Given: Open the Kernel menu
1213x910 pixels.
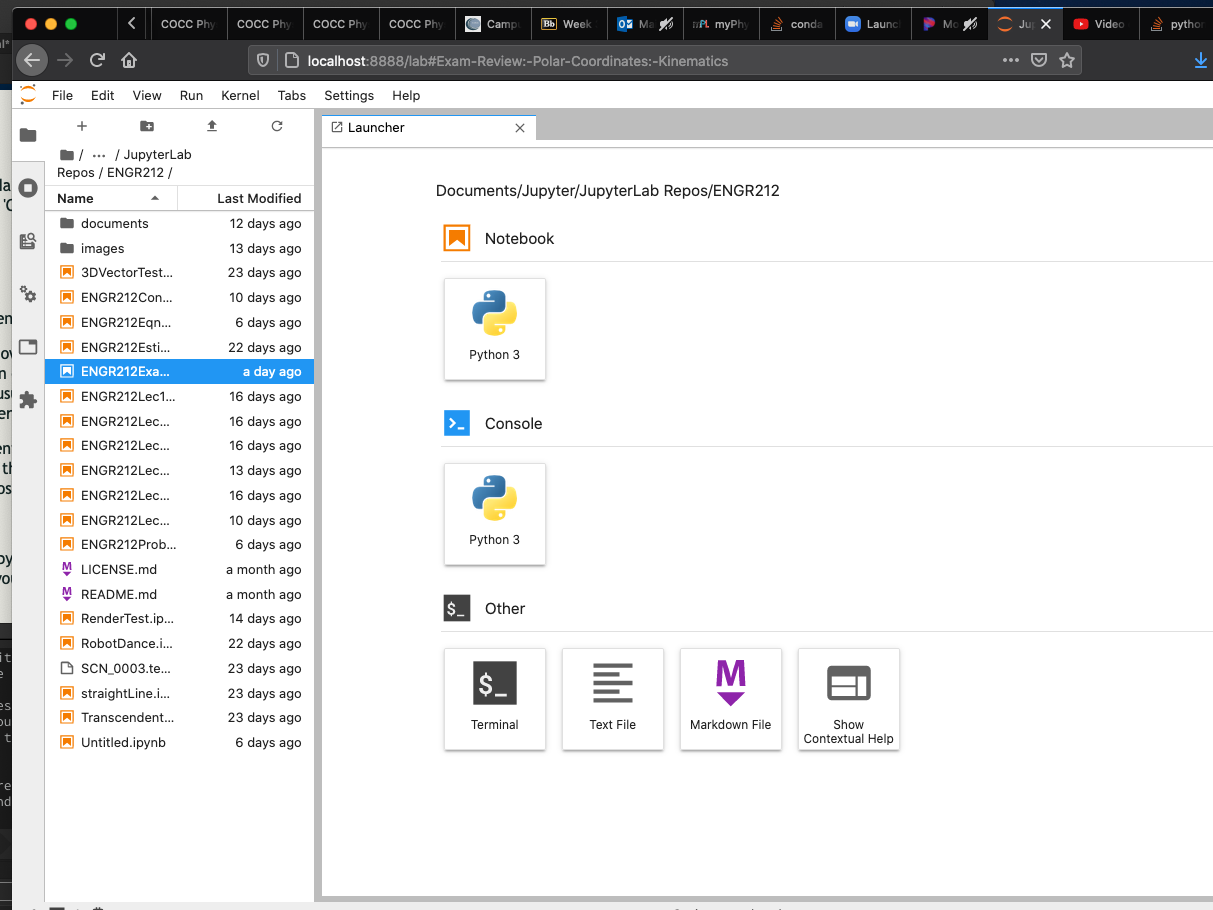Looking at the screenshot, I should pyautogui.click(x=240, y=95).
